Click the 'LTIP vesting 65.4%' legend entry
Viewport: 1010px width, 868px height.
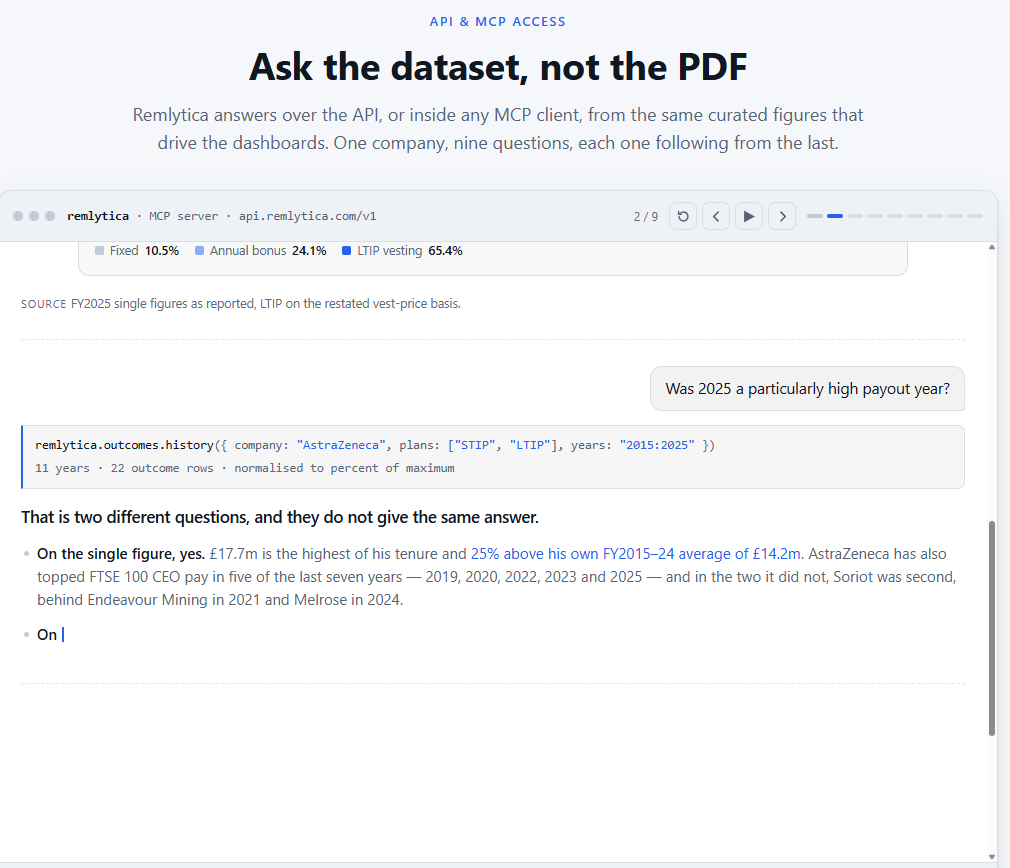tap(403, 250)
